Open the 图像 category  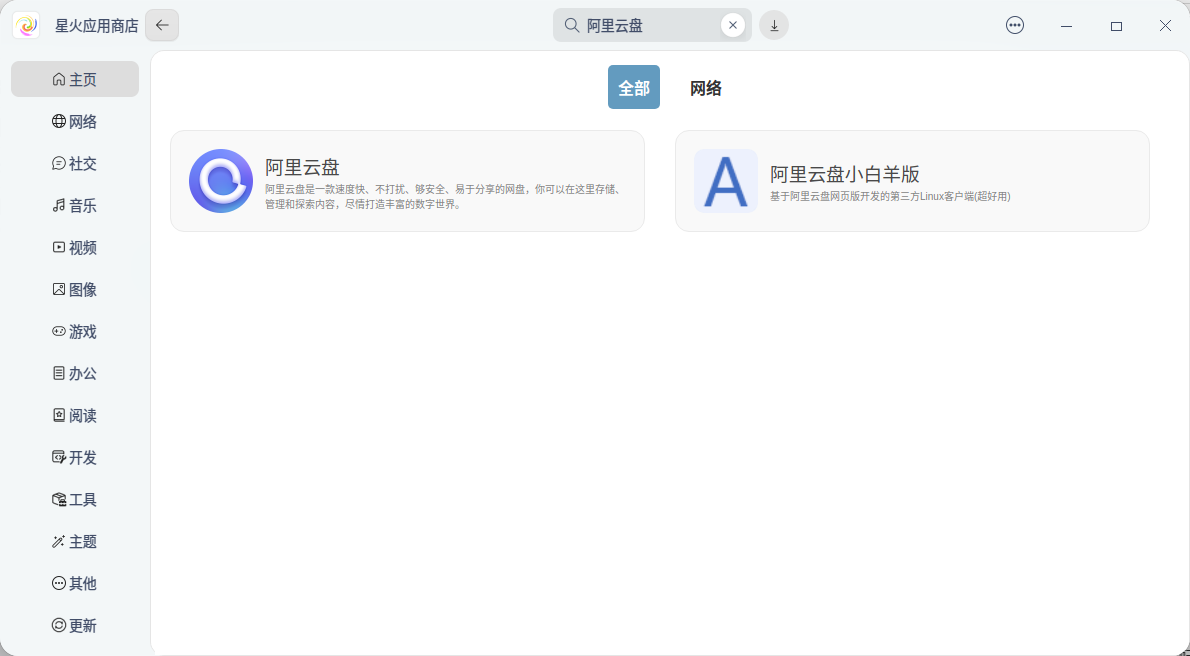click(75, 289)
